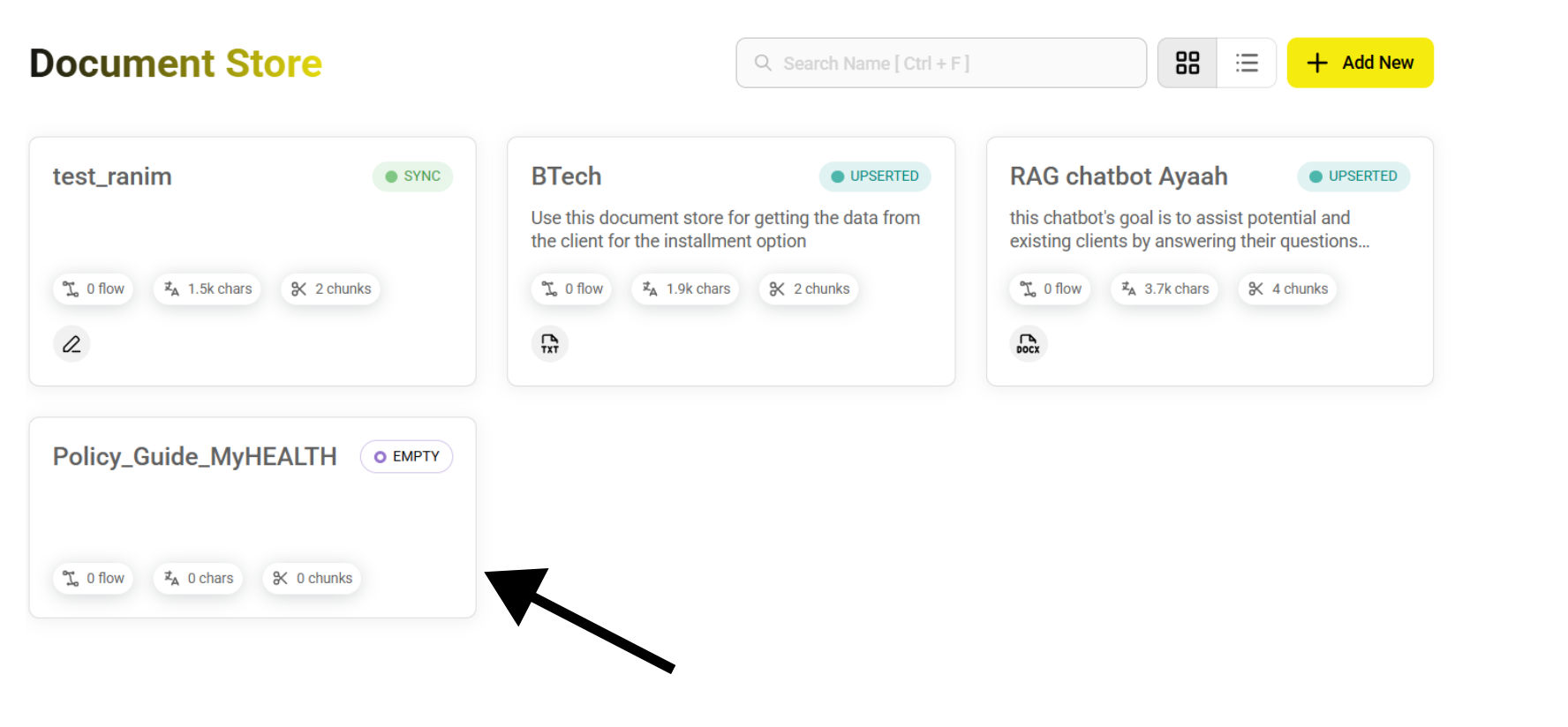
Task: Click the TXT file icon on BTech
Action: (x=550, y=344)
